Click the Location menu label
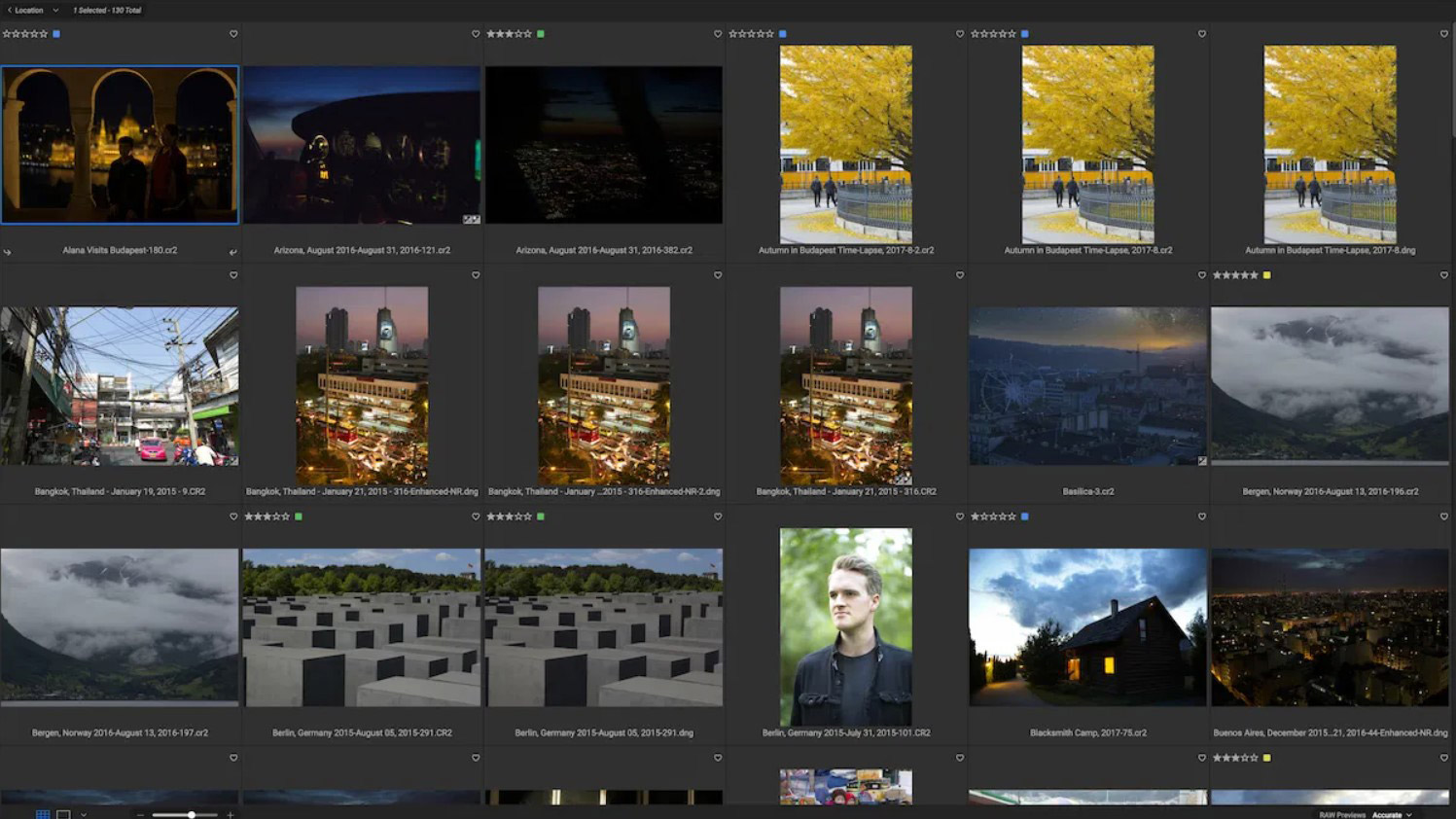 (29, 10)
